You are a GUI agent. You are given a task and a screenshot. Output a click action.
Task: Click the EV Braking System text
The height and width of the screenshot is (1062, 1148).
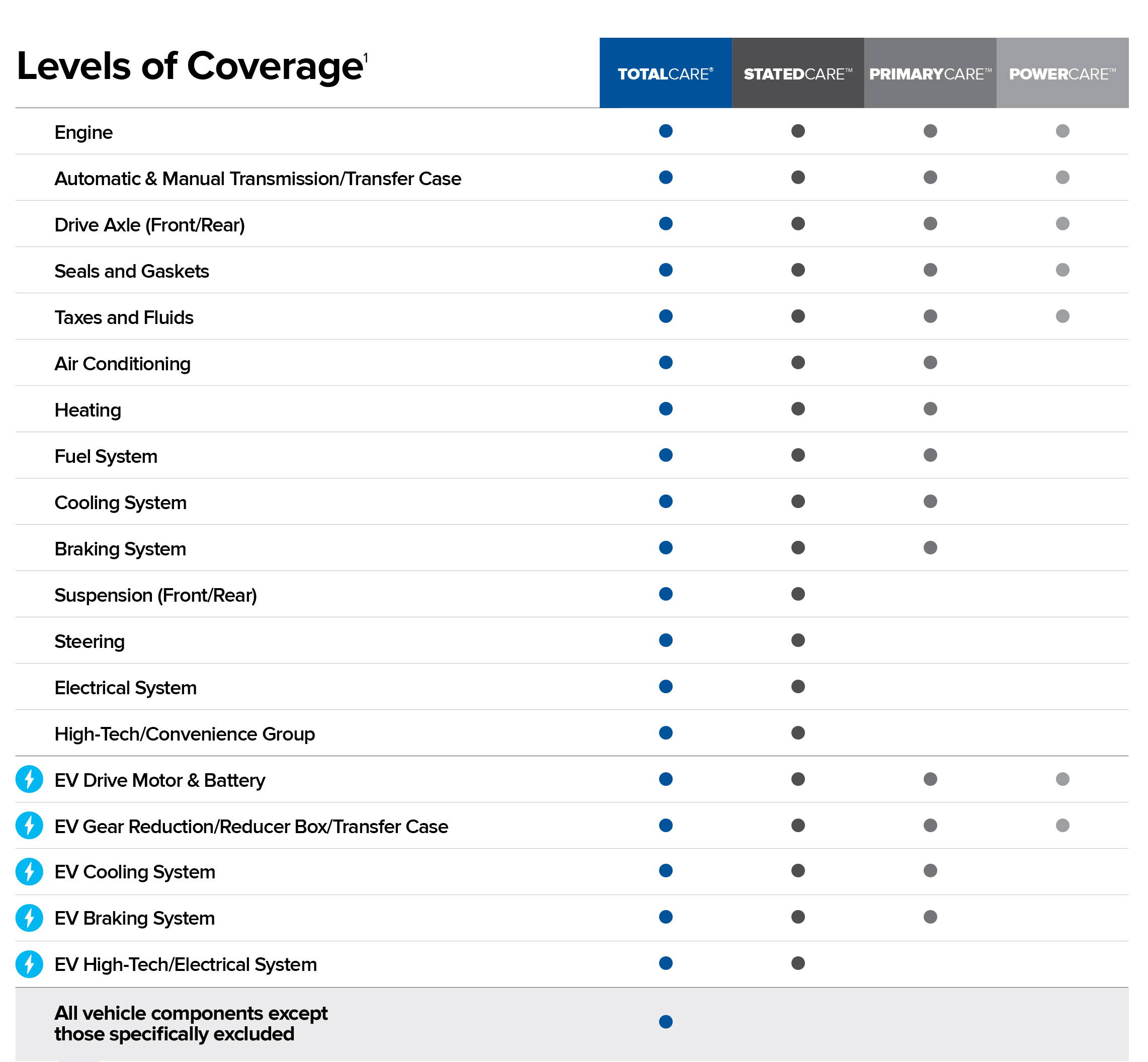click(134, 918)
